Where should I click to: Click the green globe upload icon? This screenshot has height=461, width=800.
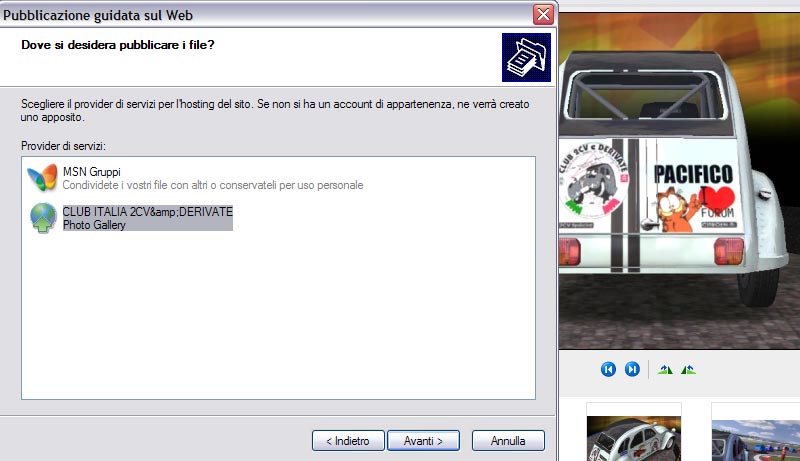click(43, 218)
